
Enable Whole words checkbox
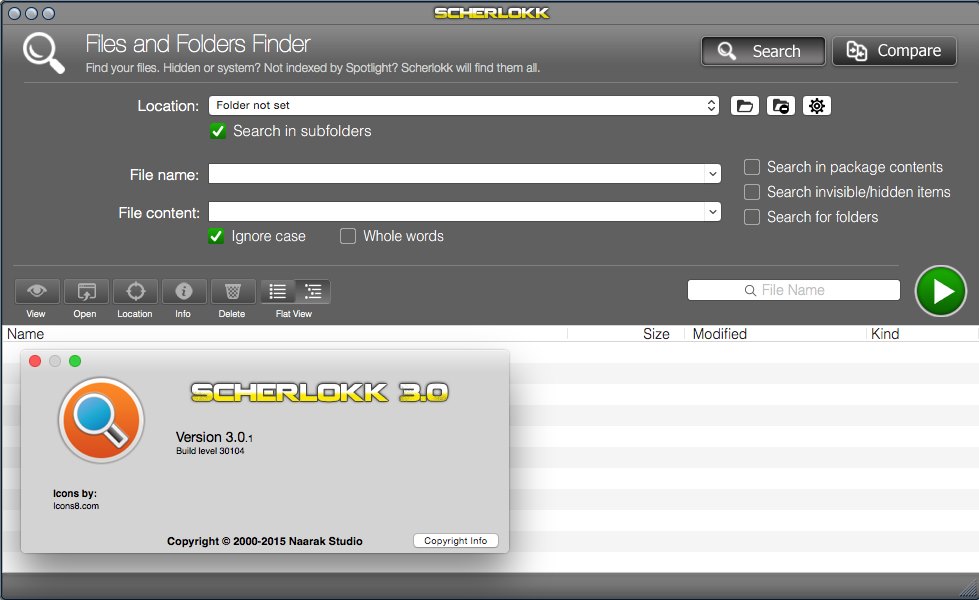point(348,236)
